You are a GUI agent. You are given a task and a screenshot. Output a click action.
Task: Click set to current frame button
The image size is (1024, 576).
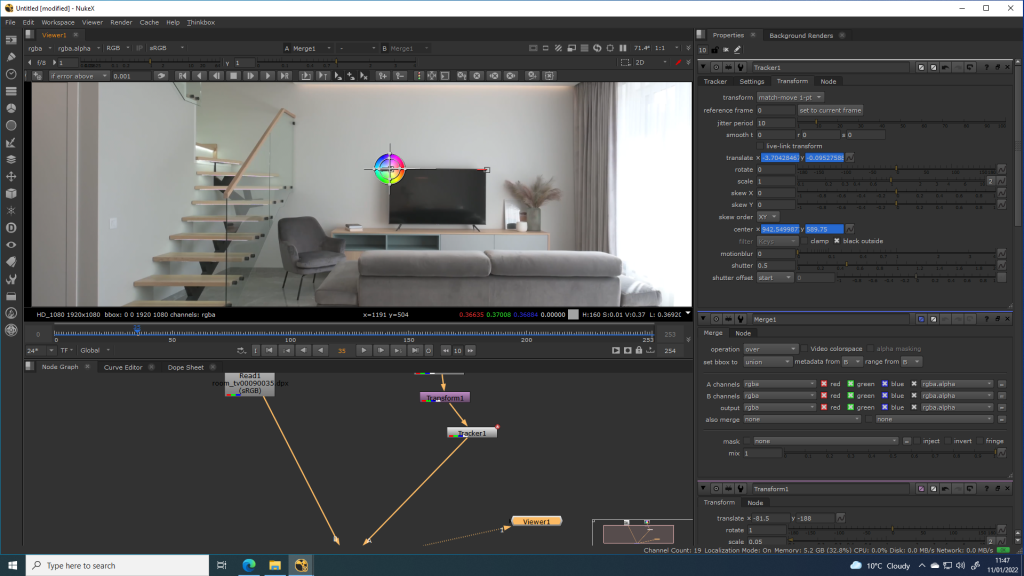(830, 110)
